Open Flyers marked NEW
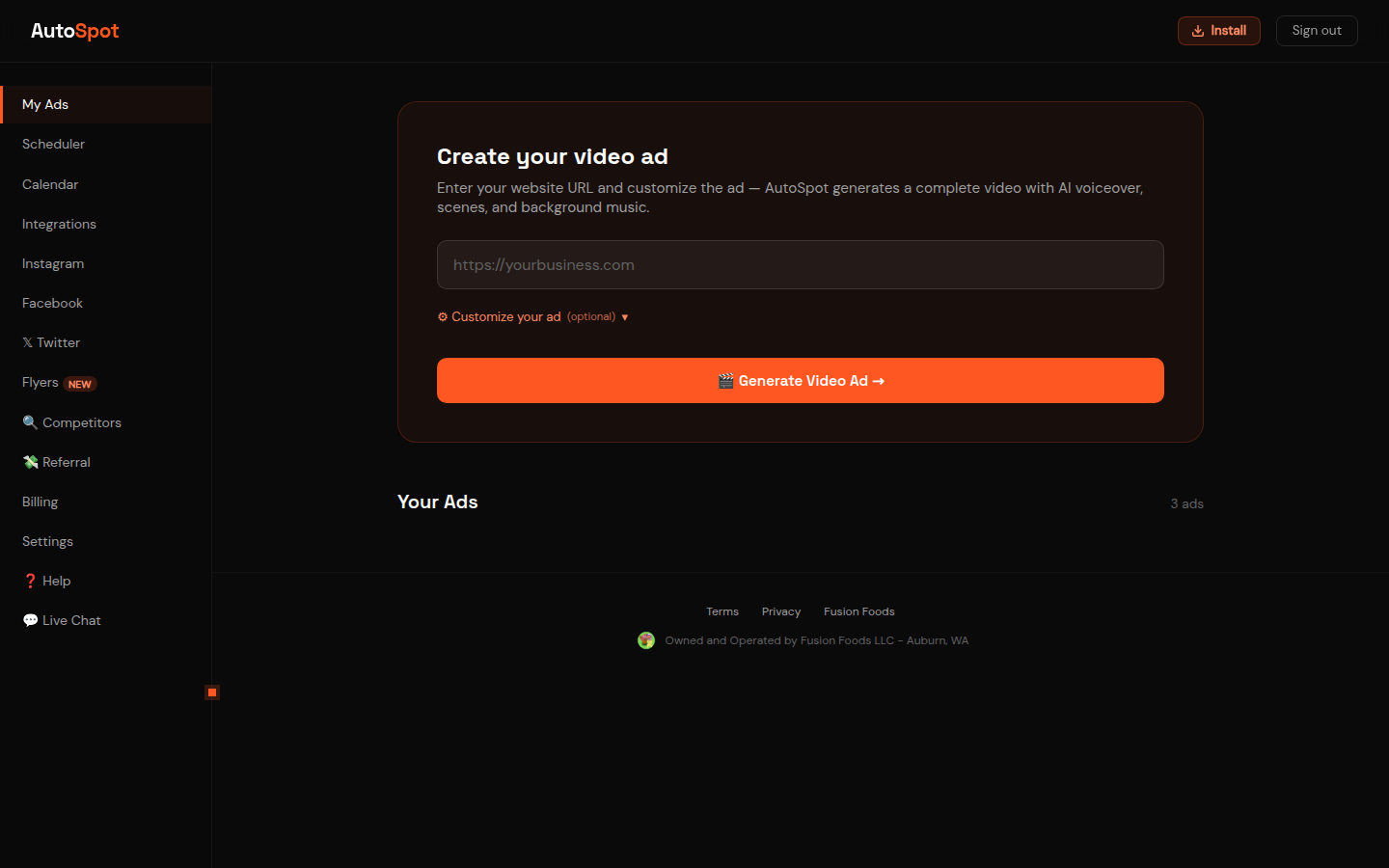This screenshot has height=868, width=1389. click(106, 383)
